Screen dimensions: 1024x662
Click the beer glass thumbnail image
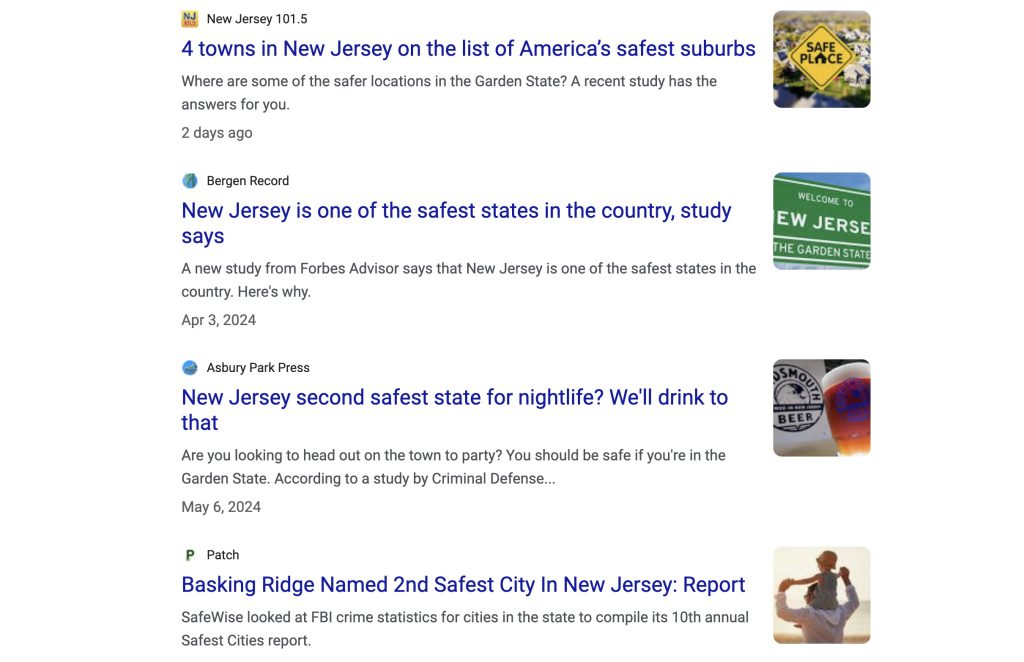click(x=821, y=408)
